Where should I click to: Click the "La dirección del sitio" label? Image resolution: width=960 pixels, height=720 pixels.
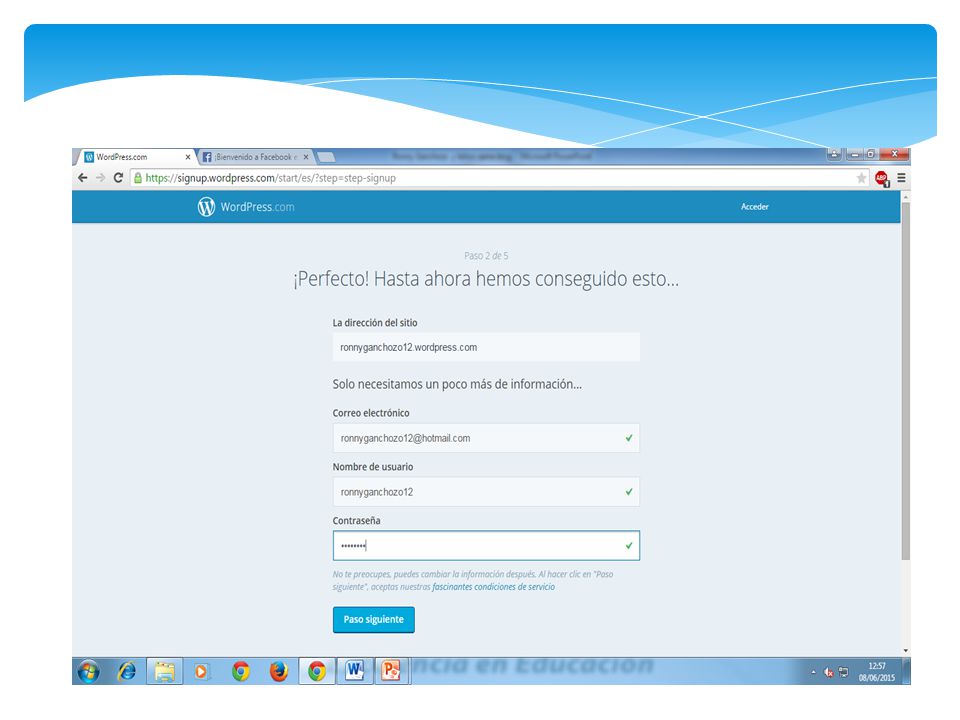tap(375, 323)
